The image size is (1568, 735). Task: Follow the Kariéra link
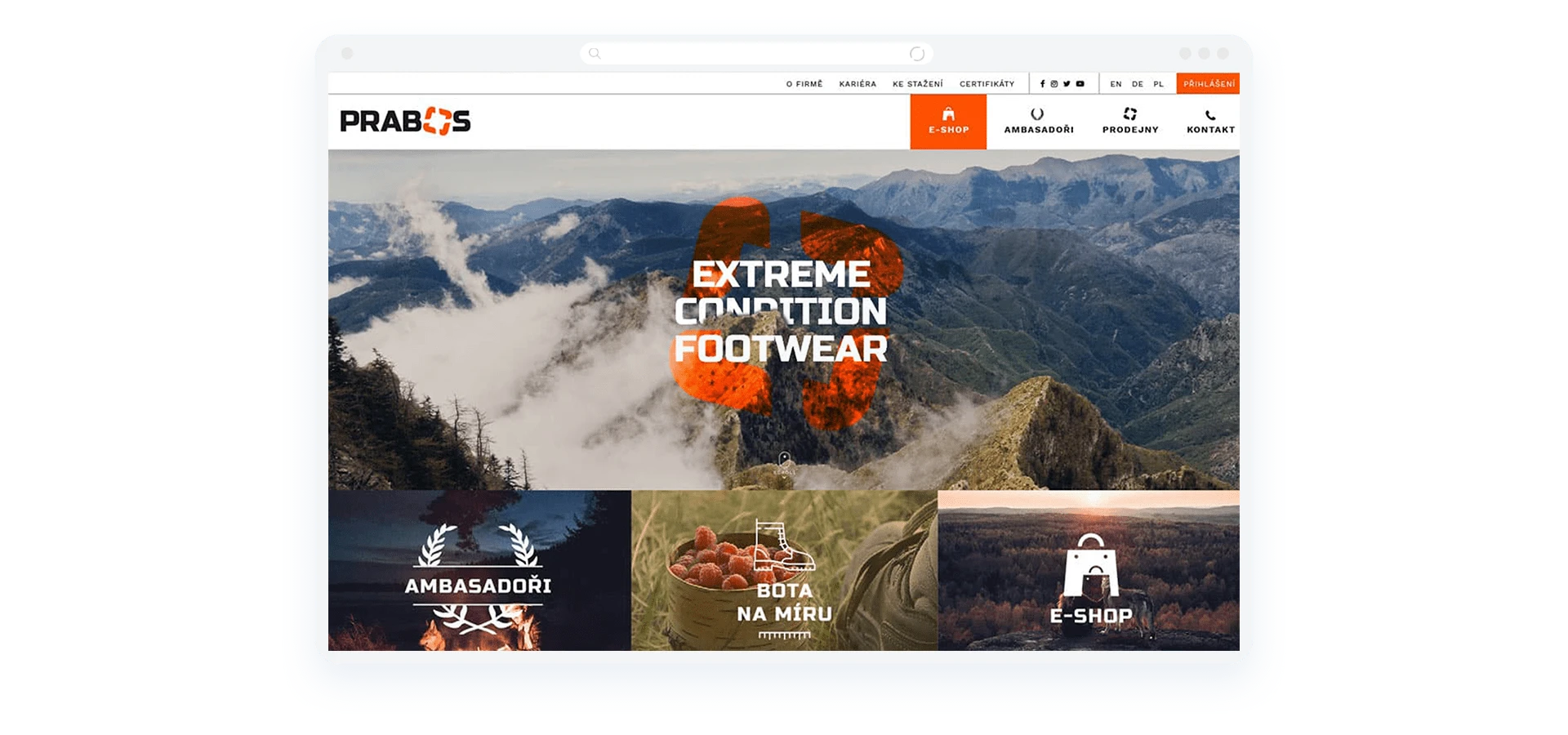tap(857, 84)
